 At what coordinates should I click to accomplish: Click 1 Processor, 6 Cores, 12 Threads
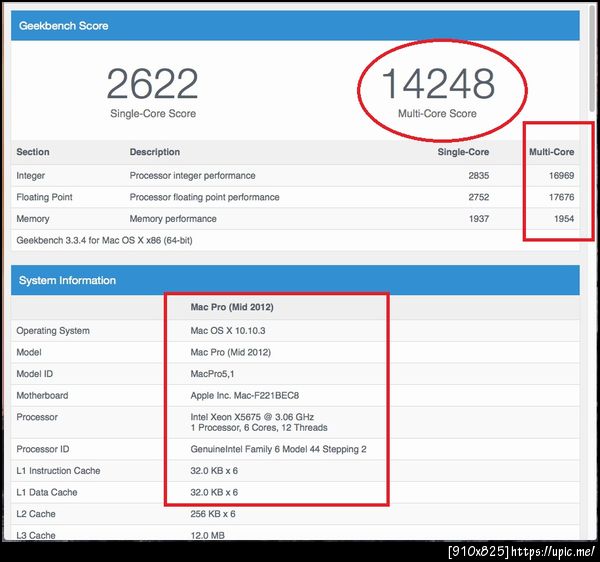(x=259, y=428)
